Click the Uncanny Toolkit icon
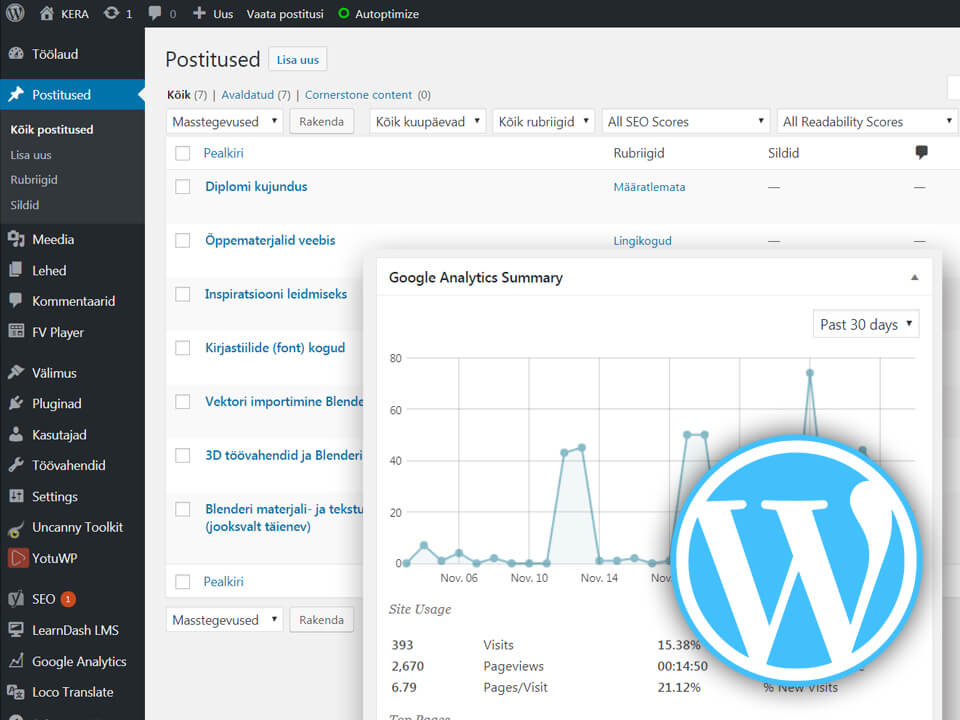This screenshot has height=720, width=960. (x=16, y=528)
